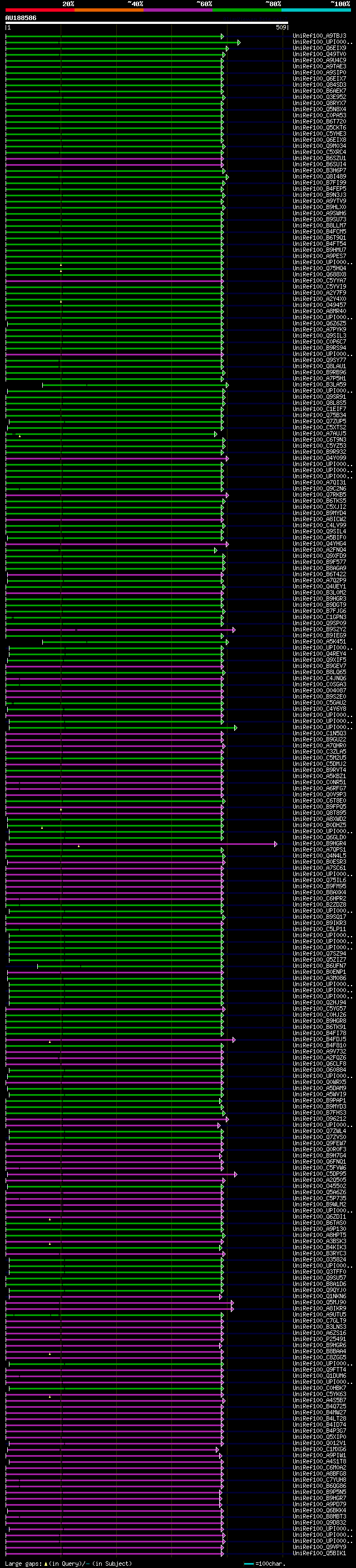Viewport: 356px width, 1568px height.
Task: Open hit UniRef100_Q84SD3
Action: pos(319,85)
